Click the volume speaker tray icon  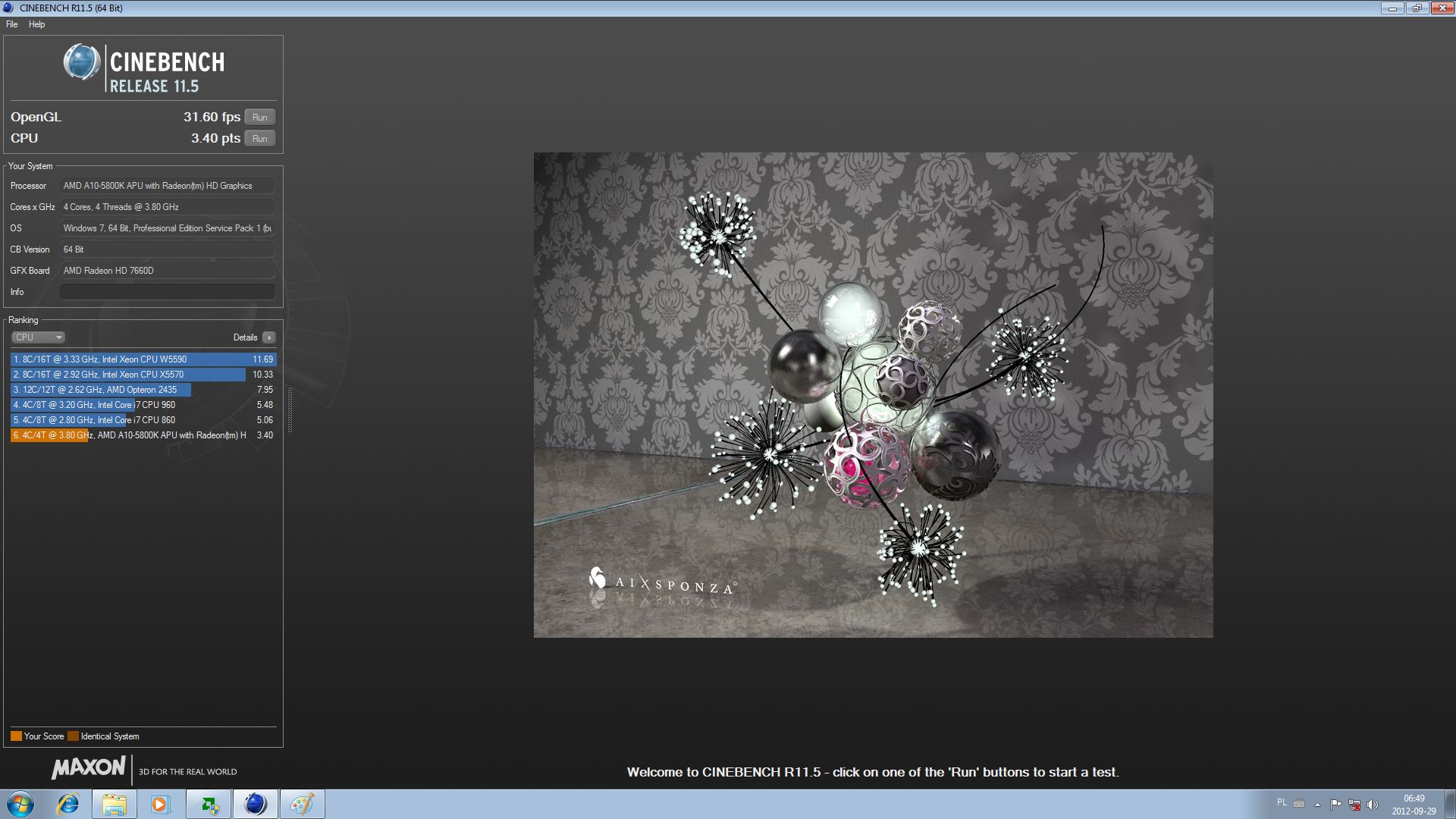(1373, 805)
